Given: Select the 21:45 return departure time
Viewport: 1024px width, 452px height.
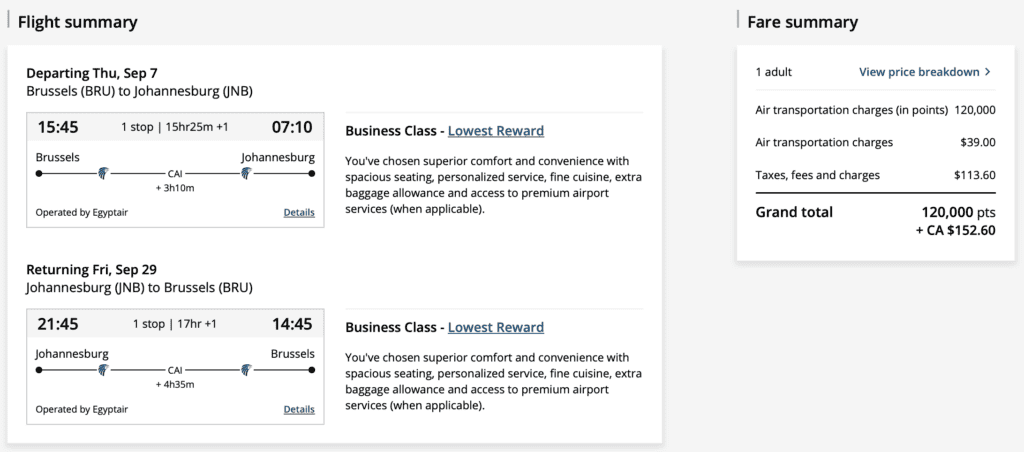Looking at the screenshot, I should 57,323.
